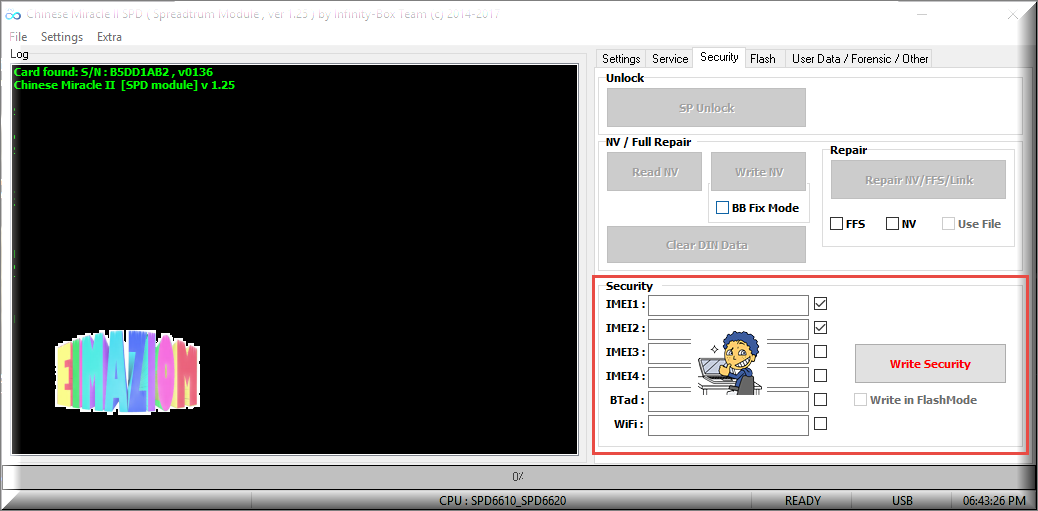Image resolution: width=1038 pixels, height=511 pixels.
Task: Enable the BTad checkbox
Action: click(x=820, y=400)
